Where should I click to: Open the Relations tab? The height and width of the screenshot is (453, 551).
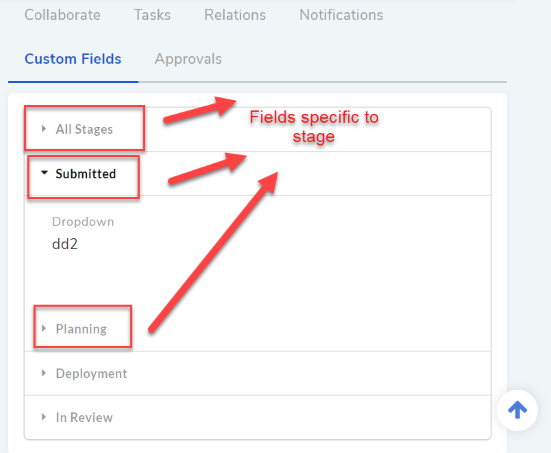tap(235, 15)
